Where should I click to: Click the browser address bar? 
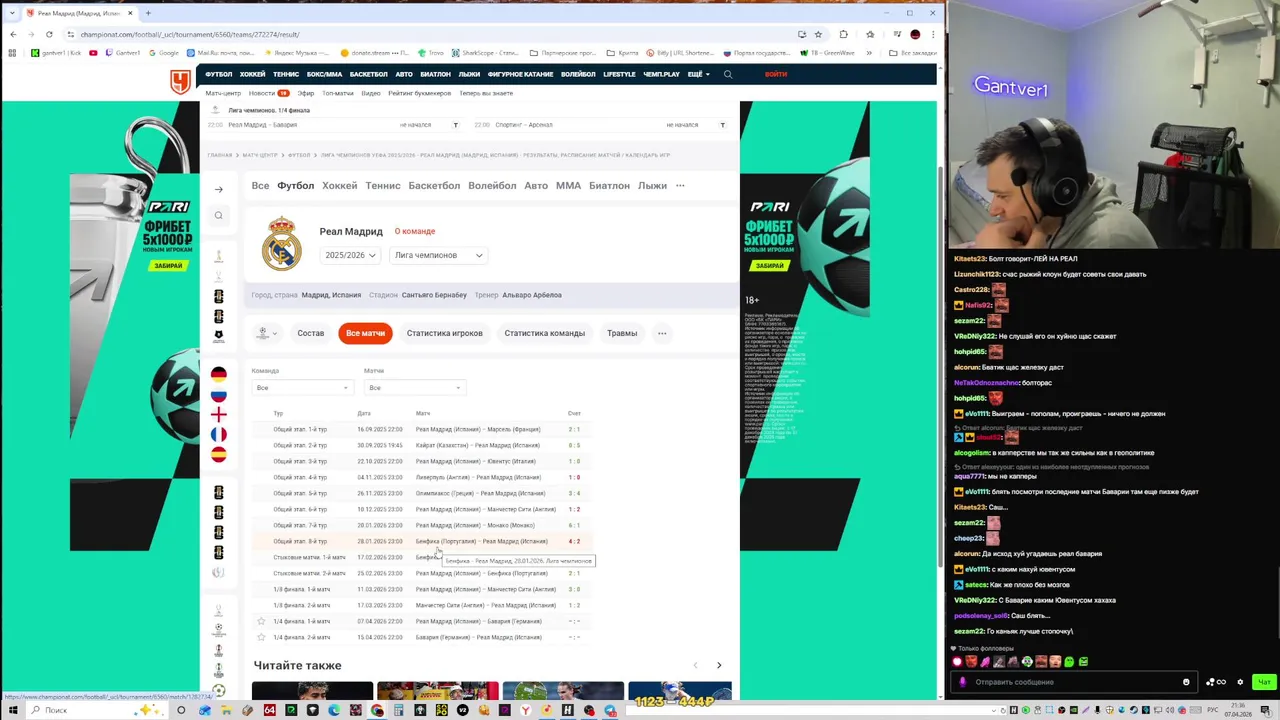pyautogui.click(x=430, y=34)
